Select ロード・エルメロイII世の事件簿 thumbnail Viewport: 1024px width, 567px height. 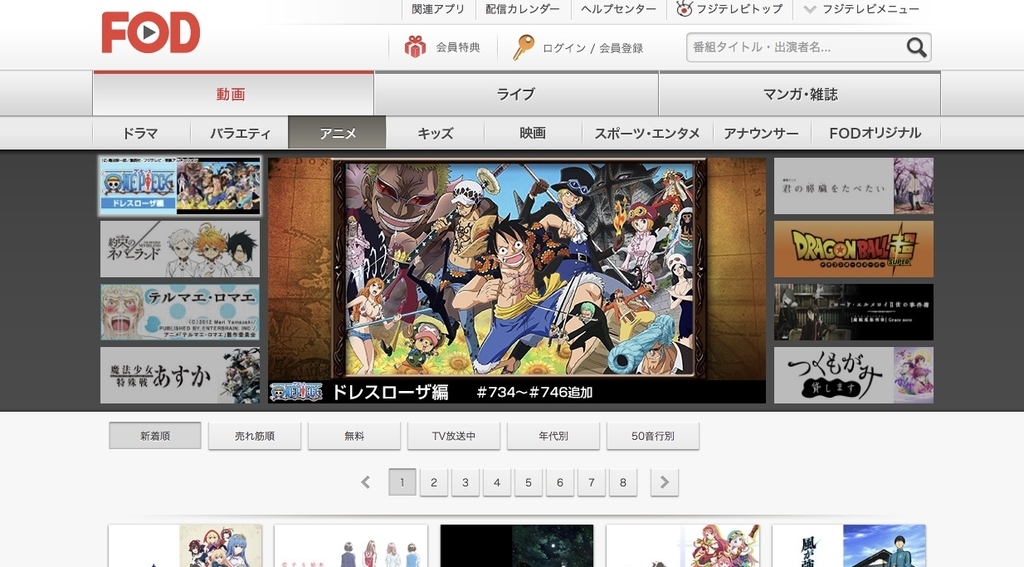(854, 312)
